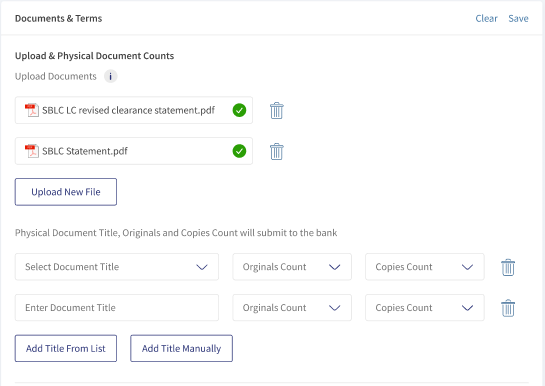Focus the Enter Document Title field
This screenshot has height=386, width=545.
tap(117, 307)
